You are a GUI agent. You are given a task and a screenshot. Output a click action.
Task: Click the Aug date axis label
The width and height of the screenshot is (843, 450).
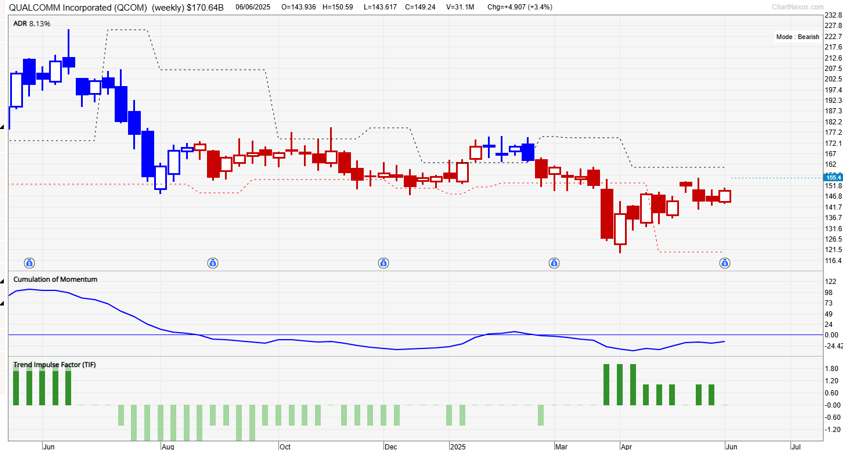click(167, 446)
